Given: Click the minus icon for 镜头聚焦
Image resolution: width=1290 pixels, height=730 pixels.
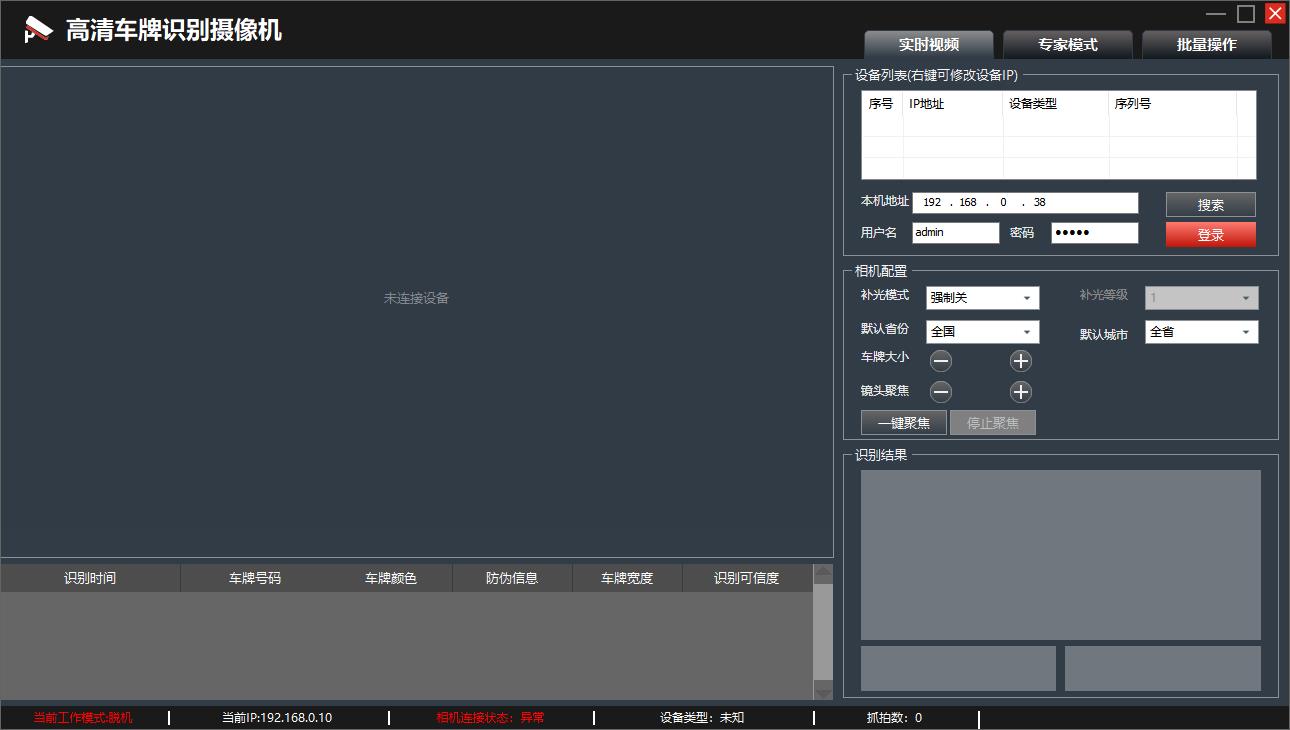Looking at the screenshot, I should (x=941, y=392).
